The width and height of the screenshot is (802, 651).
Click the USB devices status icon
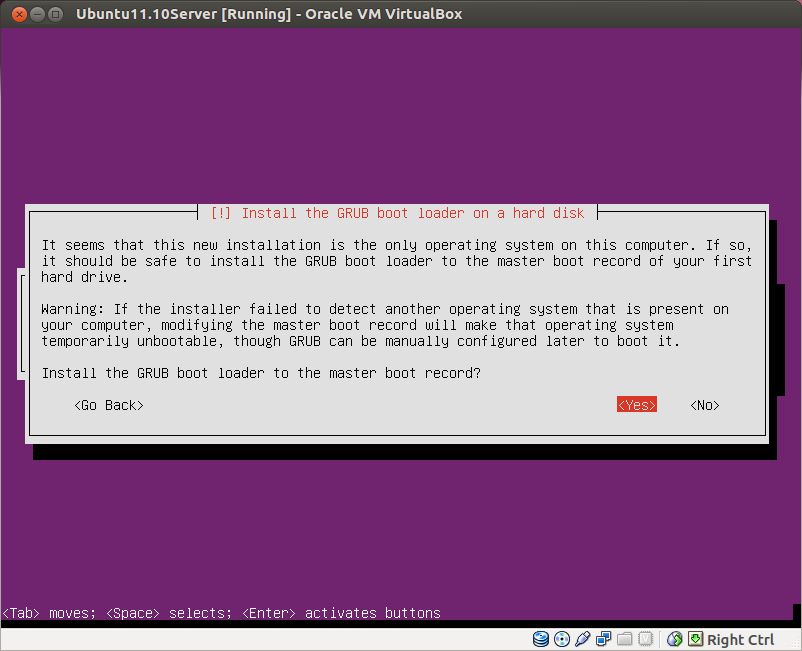pyautogui.click(x=580, y=639)
